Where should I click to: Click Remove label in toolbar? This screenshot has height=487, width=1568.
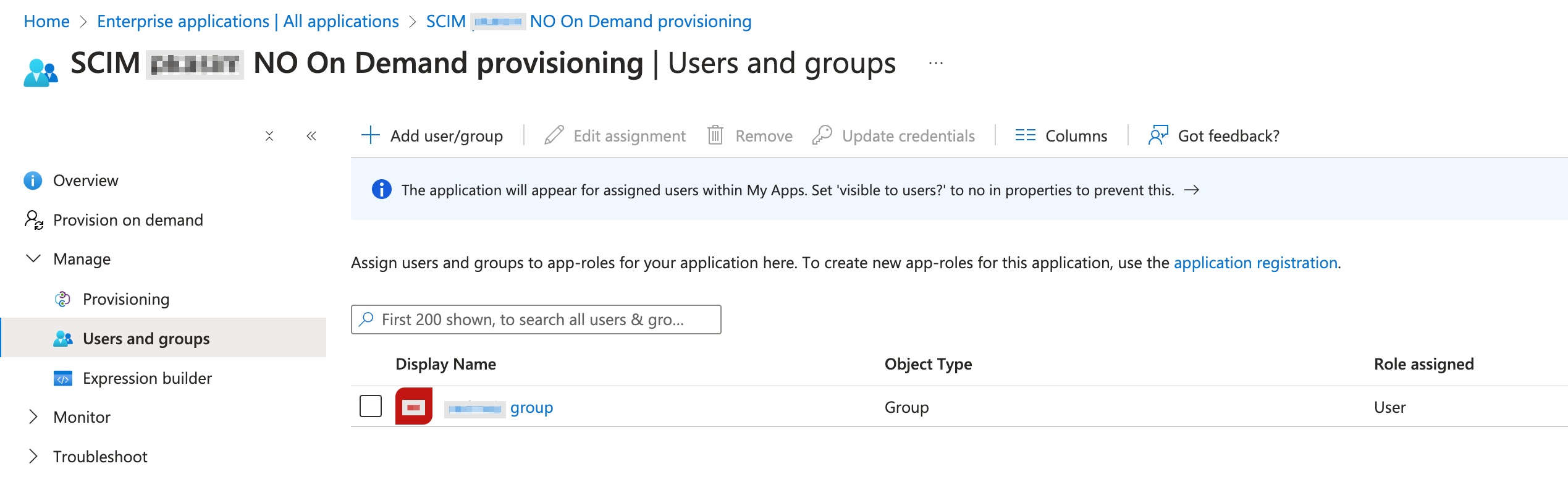click(764, 136)
